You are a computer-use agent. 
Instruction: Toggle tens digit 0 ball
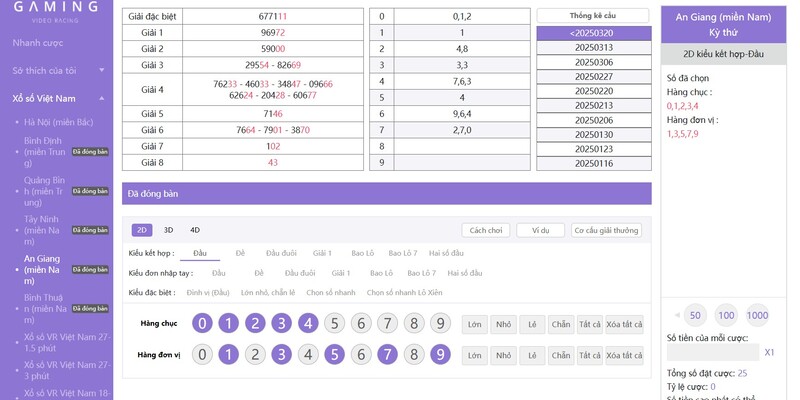[x=202, y=323]
